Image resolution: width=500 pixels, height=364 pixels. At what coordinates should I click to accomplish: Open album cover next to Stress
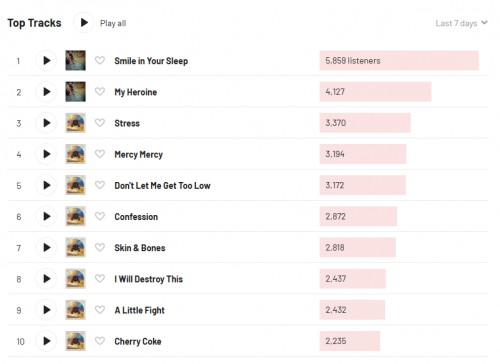[x=75, y=123]
